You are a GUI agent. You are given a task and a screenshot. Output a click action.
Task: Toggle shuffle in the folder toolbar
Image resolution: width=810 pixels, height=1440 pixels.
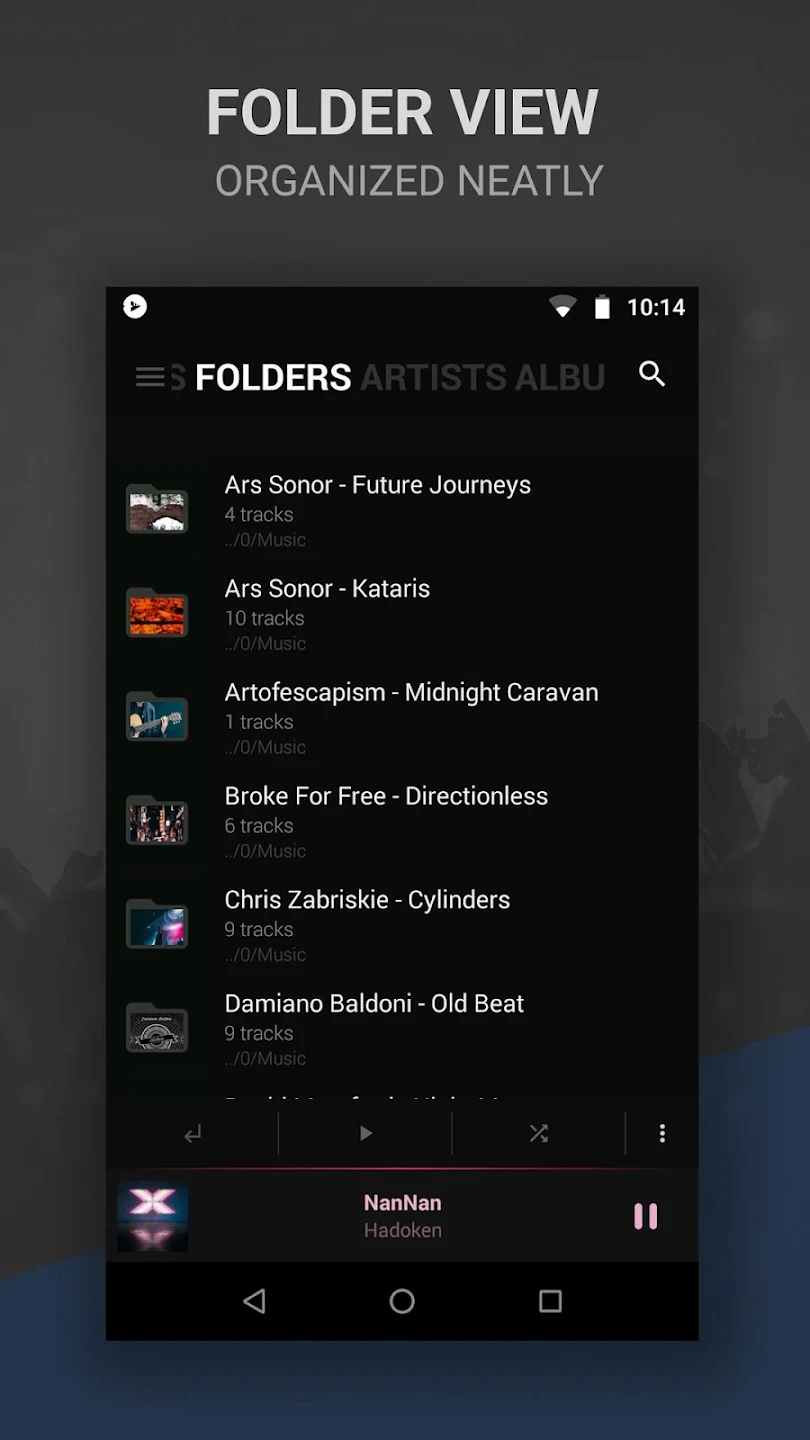tap(539, 1133)
